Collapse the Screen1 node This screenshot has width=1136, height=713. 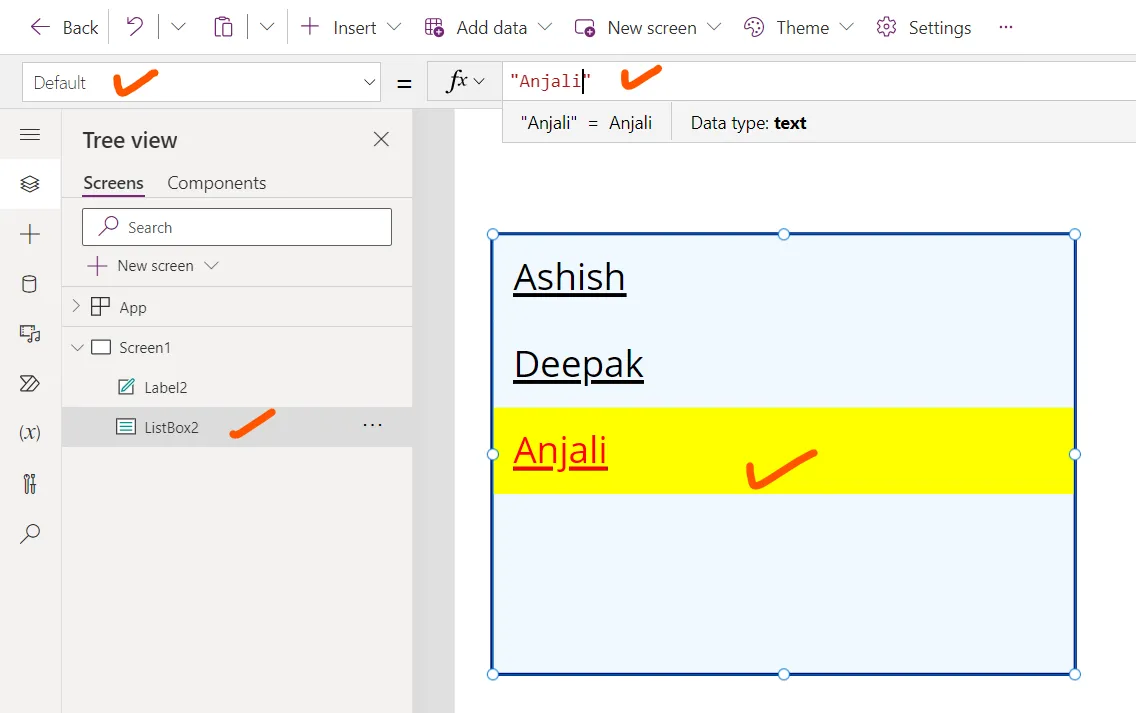point(77,347)
